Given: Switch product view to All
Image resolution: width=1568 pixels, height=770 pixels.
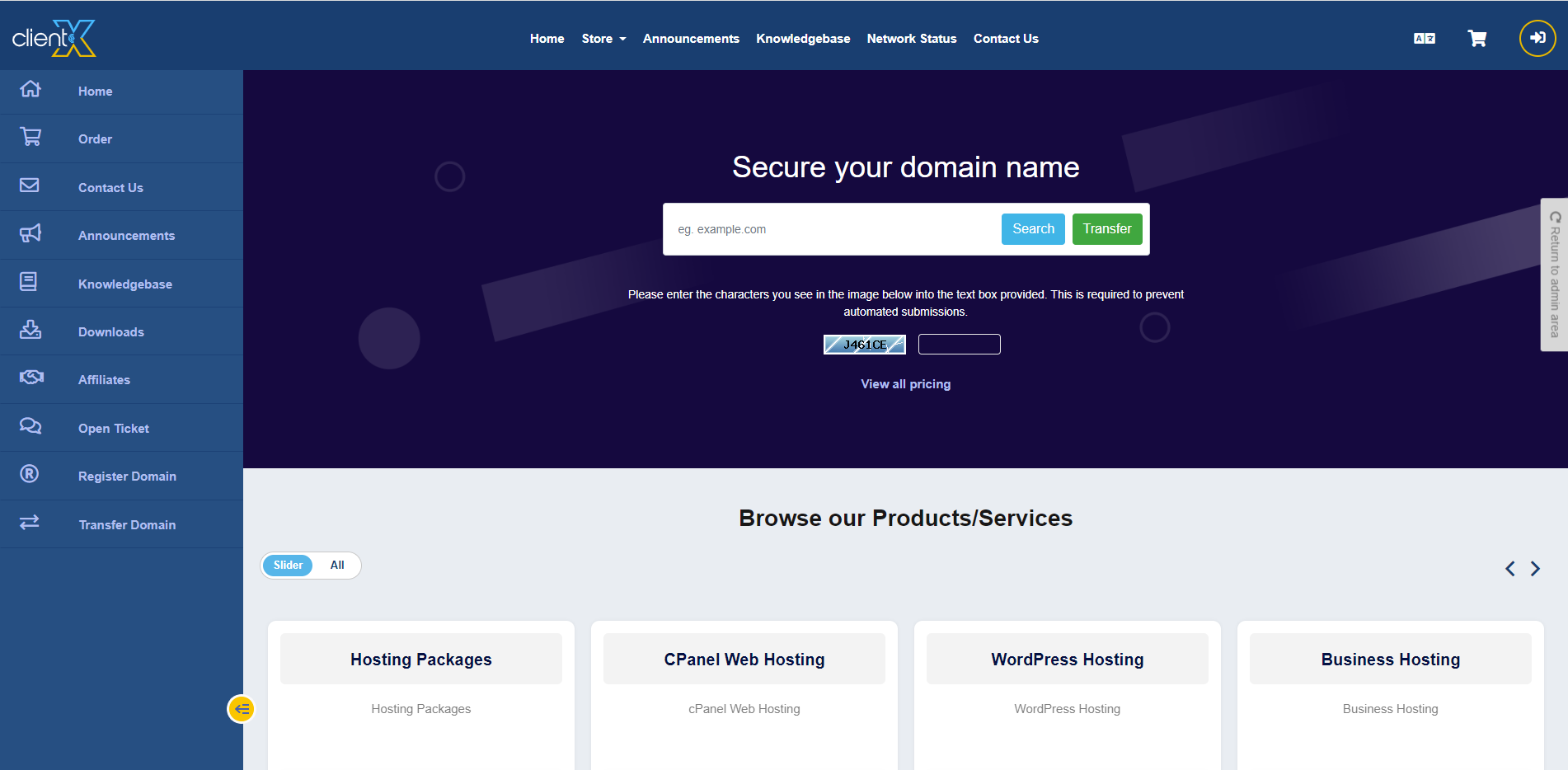Looking at the screenshot, I should (337, 566).
